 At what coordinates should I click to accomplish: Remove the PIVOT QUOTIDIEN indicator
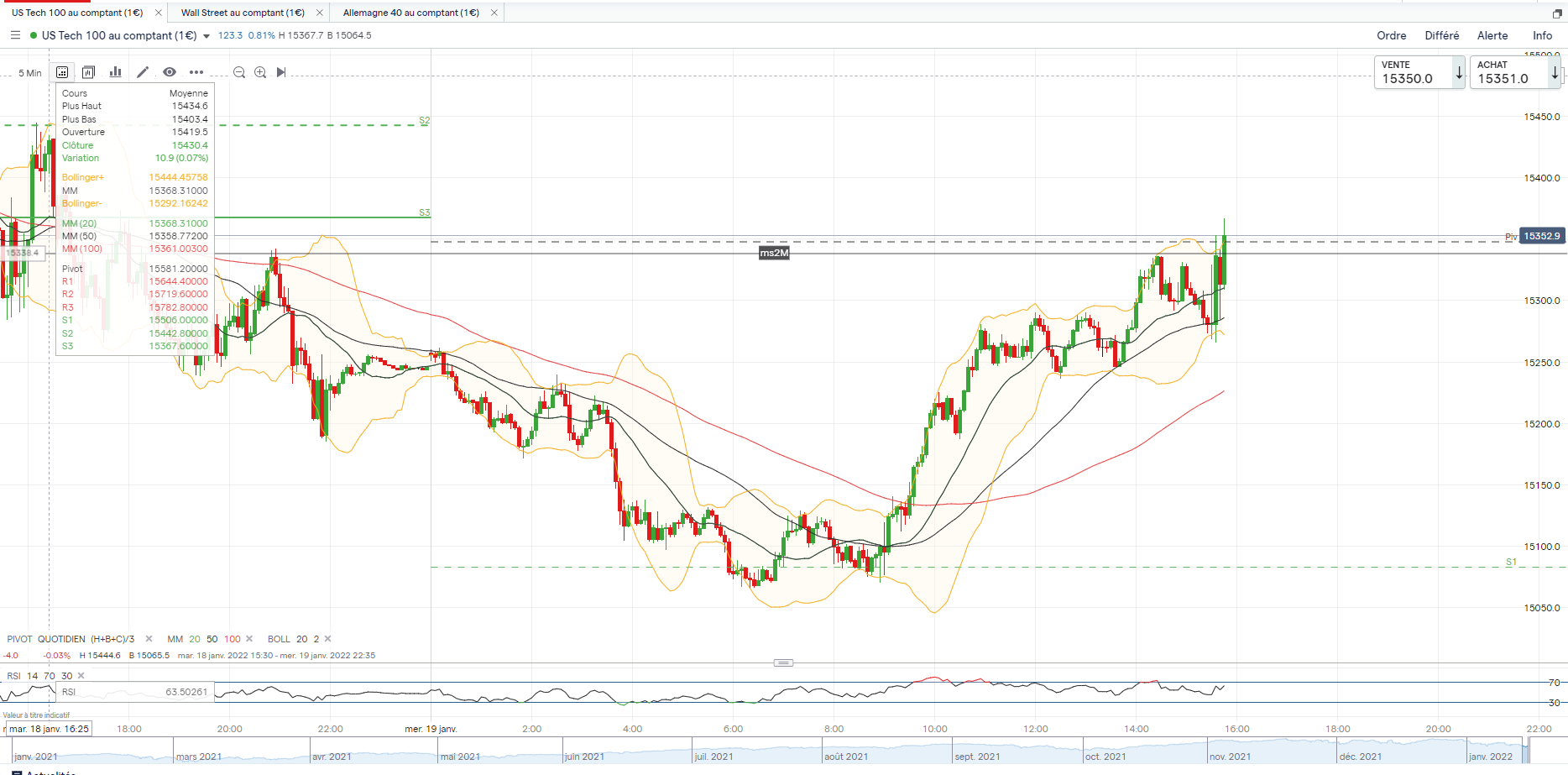pos(149,639)
